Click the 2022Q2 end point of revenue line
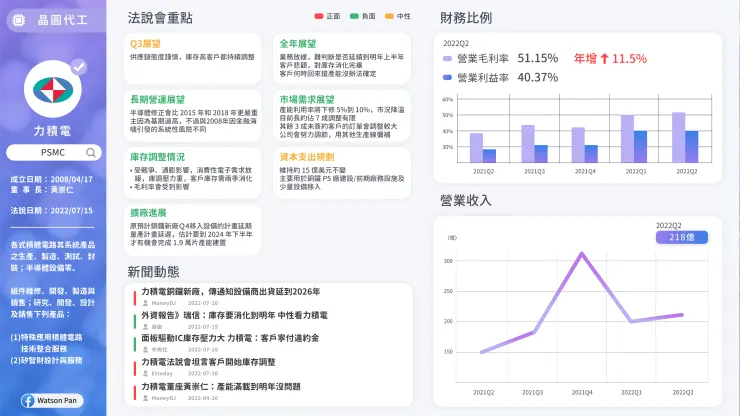This screenshot has height=416, width=740. pyautogui.click(x=681, y=315)
